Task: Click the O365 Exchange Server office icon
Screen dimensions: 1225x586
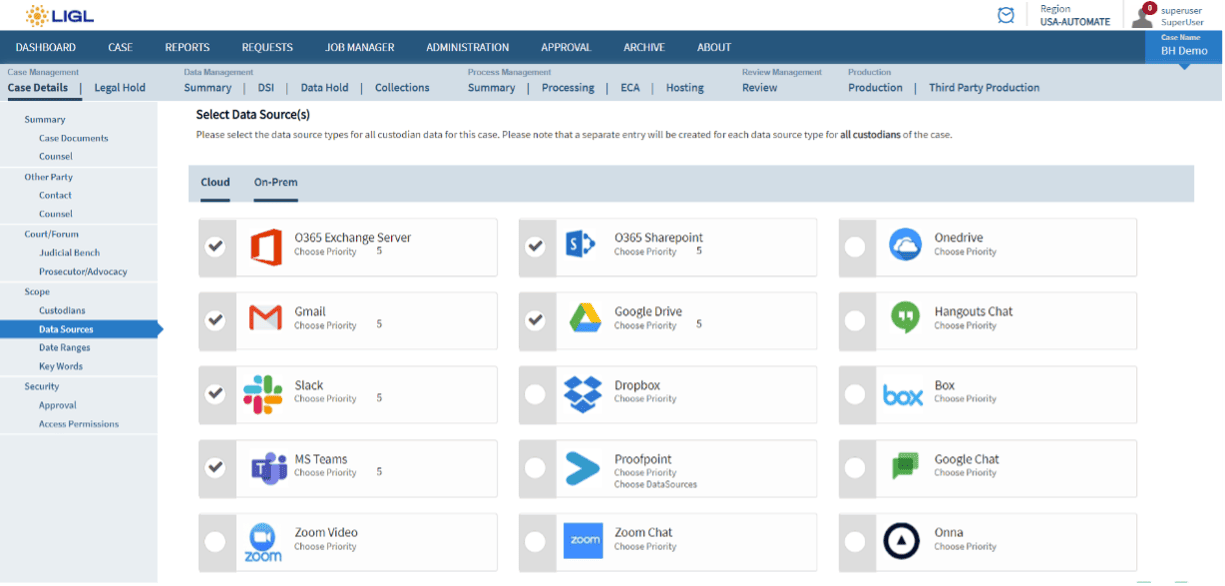Action: pyautogui.click(x=265, y=246)
